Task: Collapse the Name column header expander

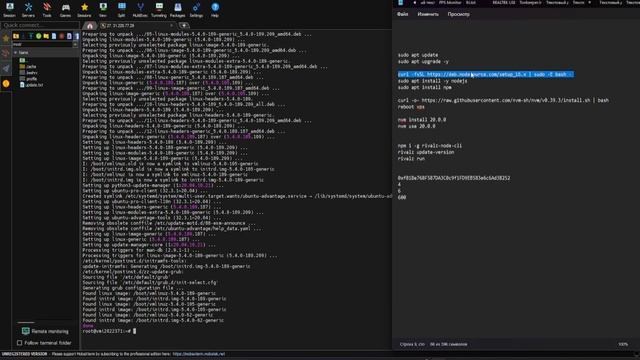Action: click(x=16, y=53)
